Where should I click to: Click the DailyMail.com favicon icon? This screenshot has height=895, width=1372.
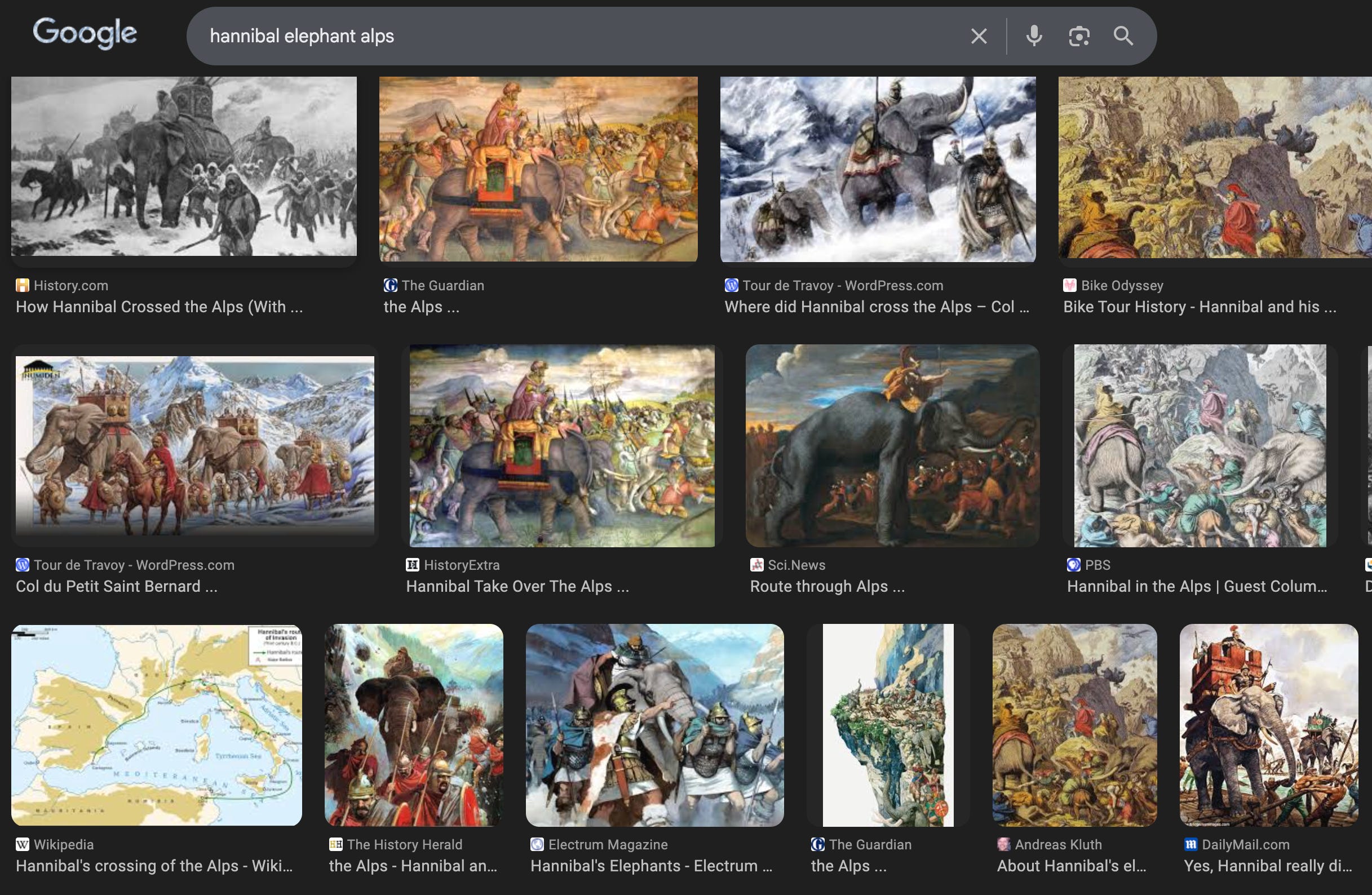(x=1190, y=844)
